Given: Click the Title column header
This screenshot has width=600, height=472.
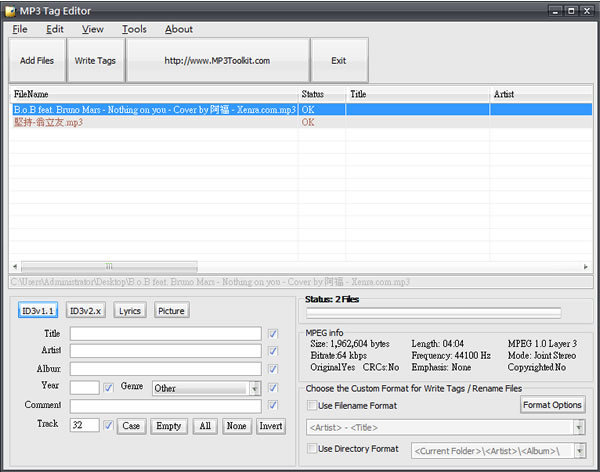Looking at the screenshot, I should tap(417, 94).
